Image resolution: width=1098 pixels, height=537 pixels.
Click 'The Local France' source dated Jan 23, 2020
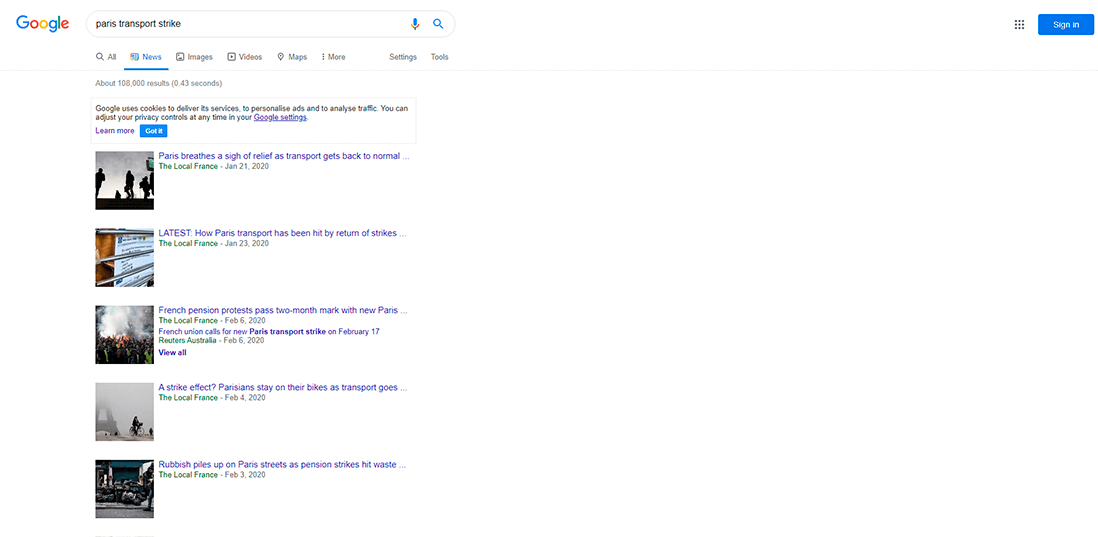(x=188, y=244)
